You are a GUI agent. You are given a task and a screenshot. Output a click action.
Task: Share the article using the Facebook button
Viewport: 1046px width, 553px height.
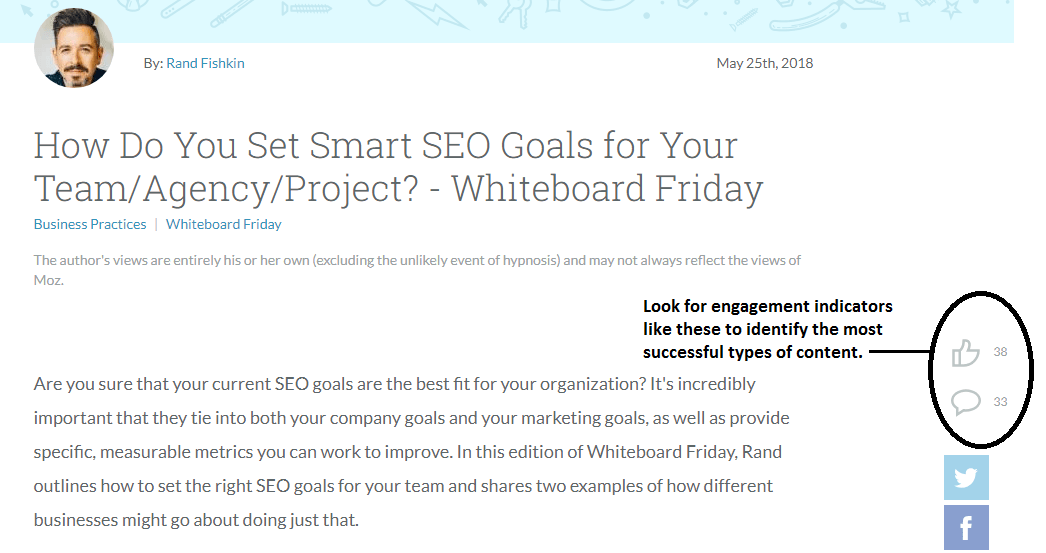966,528
